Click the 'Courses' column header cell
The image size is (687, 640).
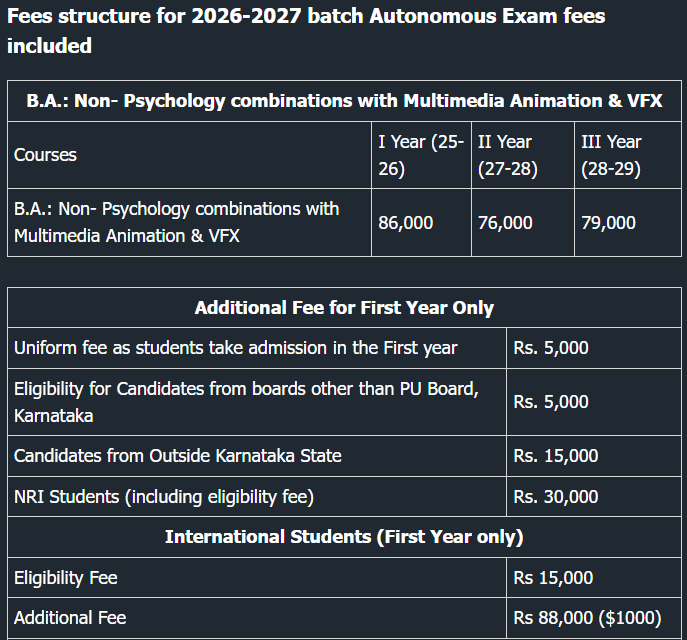tap(45, 155)
